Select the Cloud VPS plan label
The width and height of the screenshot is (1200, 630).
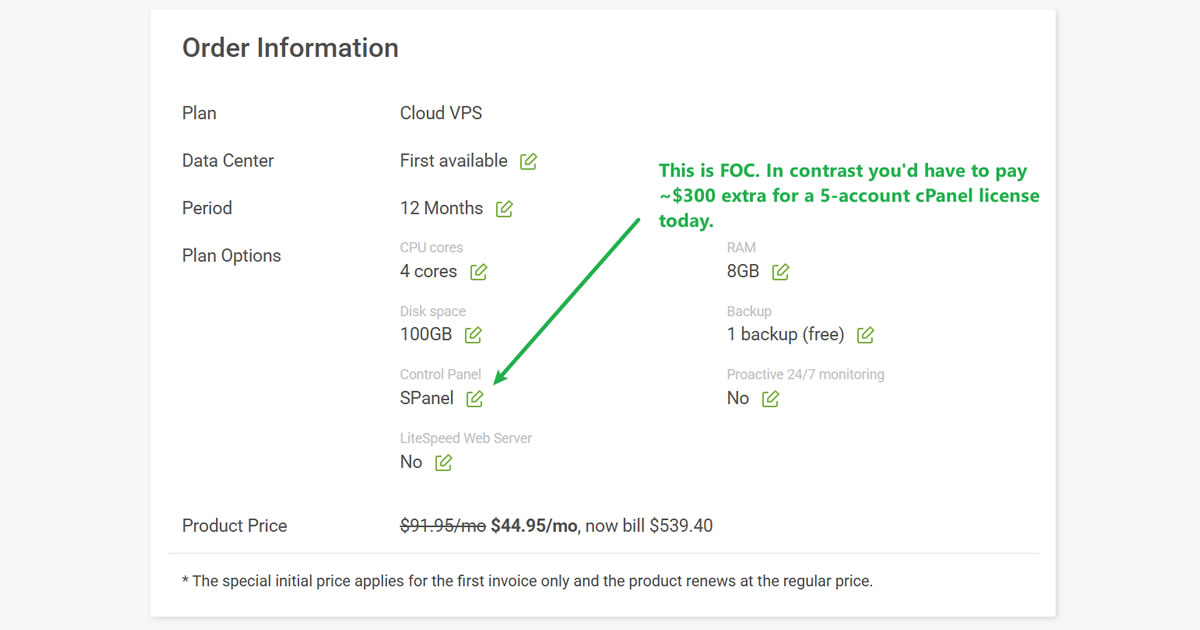click(441, 113)
